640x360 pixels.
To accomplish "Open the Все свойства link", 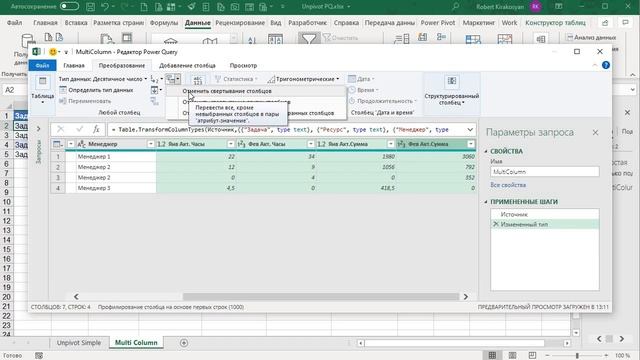I will pyautogui.click(x=508, y=185).
